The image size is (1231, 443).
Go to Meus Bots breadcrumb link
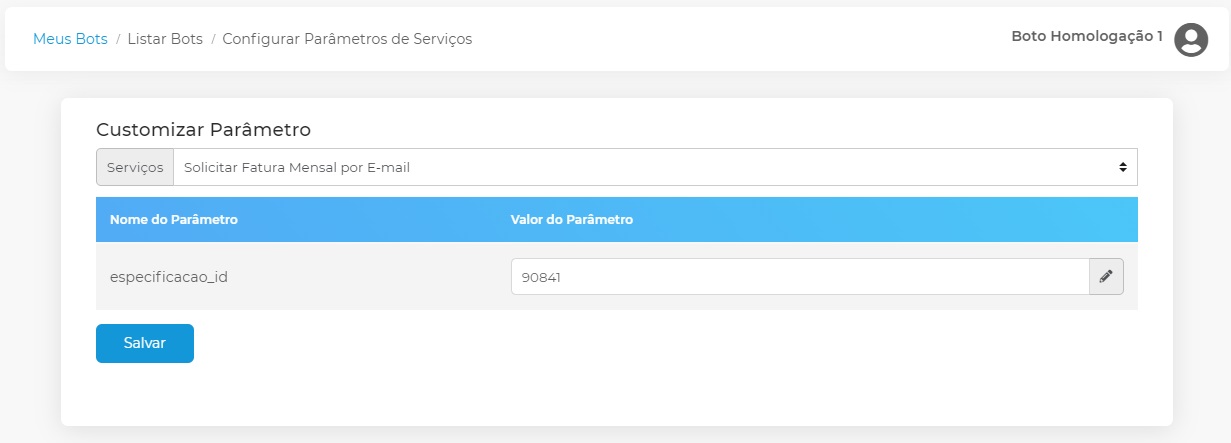click(x=70, y=39)
